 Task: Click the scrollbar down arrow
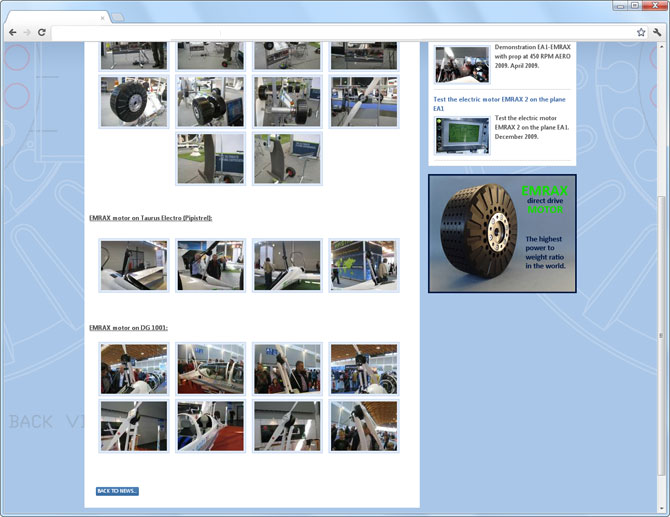click(x=661, y=508)
